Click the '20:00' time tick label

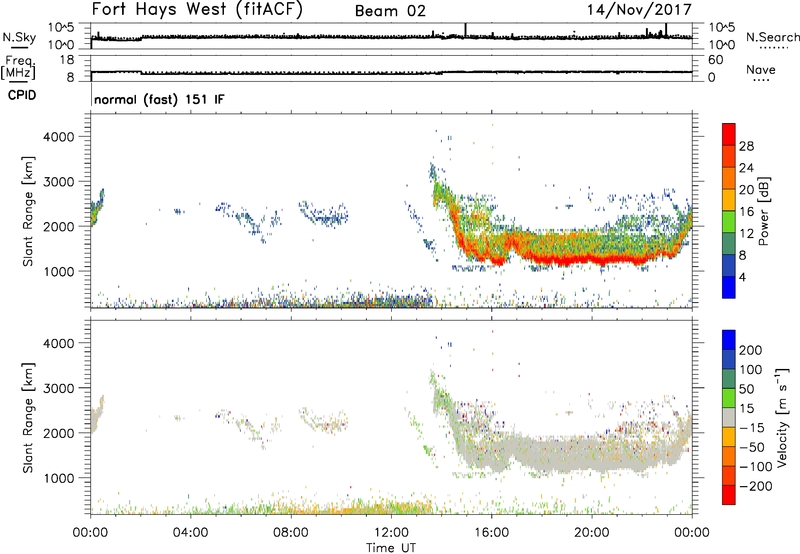[591, 533]
